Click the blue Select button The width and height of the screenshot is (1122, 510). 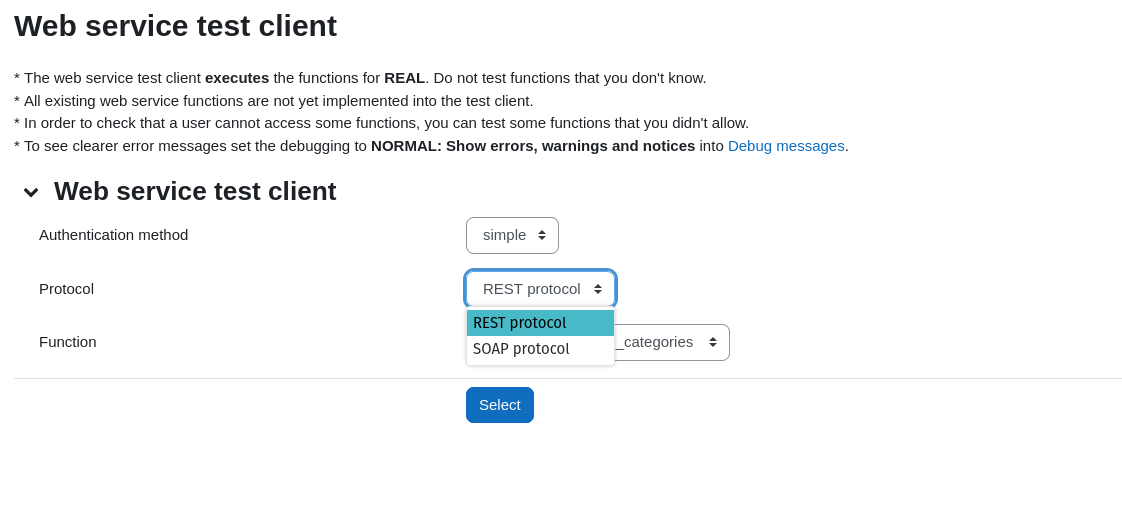point(499,405)
